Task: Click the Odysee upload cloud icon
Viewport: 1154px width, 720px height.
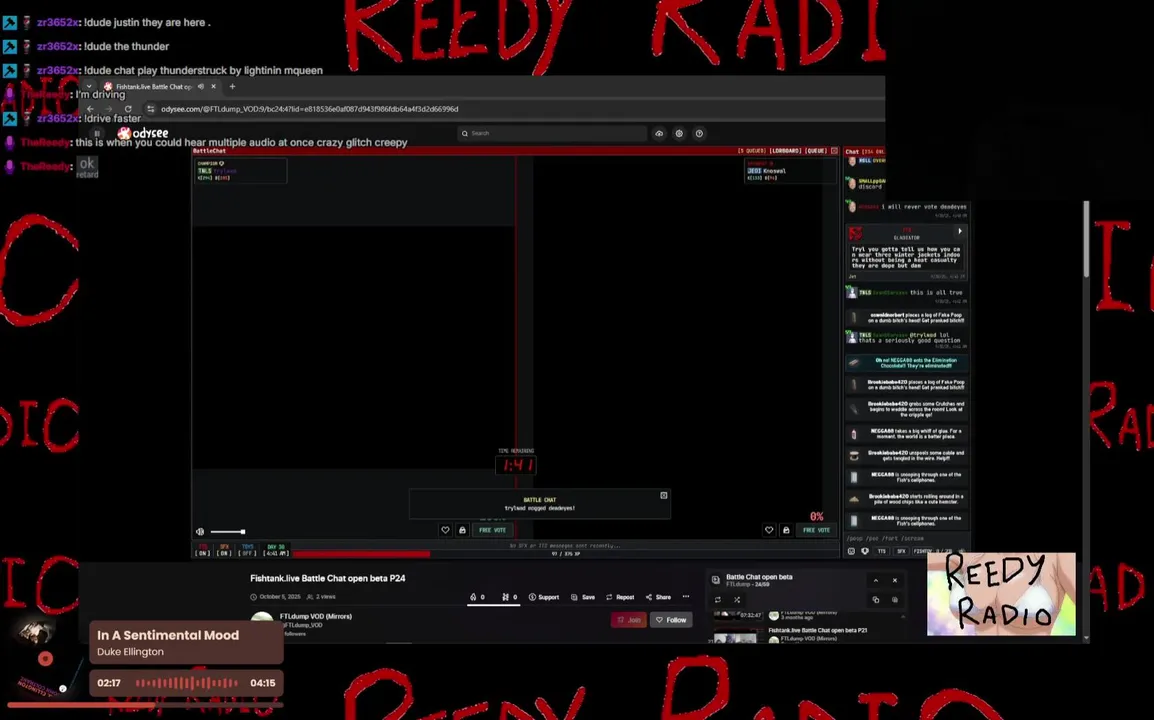Action: click(659, 133)
